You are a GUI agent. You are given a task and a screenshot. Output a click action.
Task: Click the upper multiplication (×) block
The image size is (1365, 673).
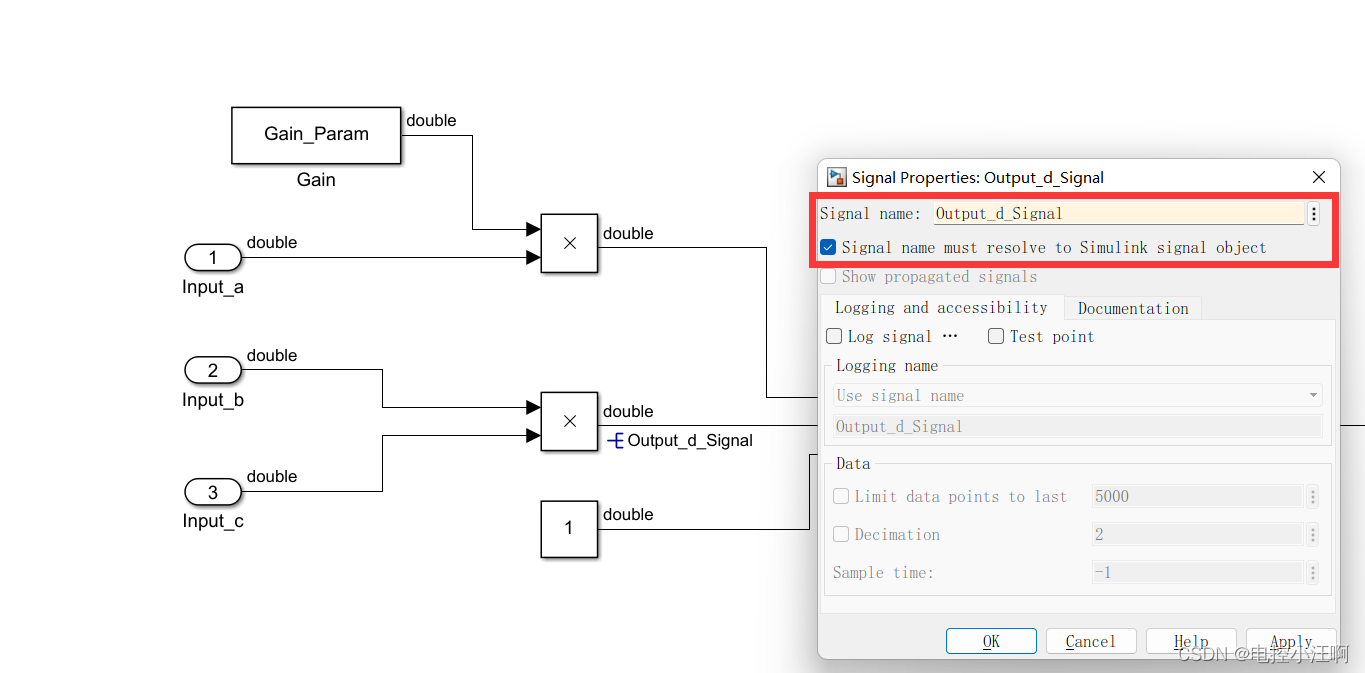(568, 243)
